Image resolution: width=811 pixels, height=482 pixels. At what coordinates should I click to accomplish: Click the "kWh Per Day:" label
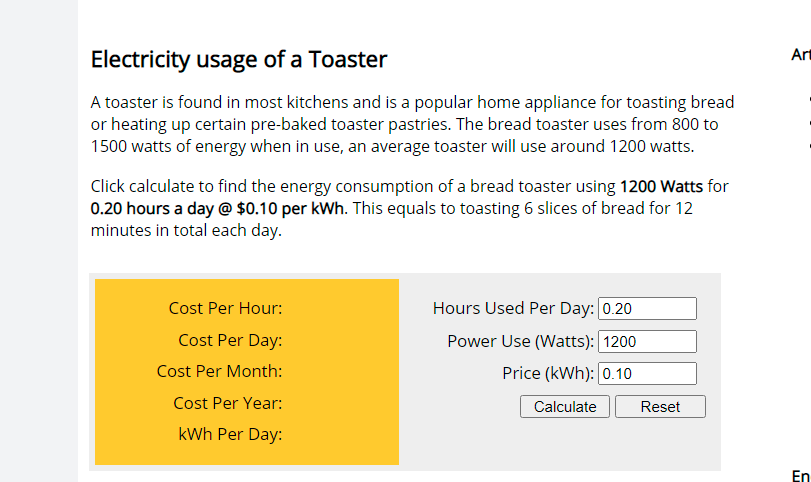pos(230,434)
